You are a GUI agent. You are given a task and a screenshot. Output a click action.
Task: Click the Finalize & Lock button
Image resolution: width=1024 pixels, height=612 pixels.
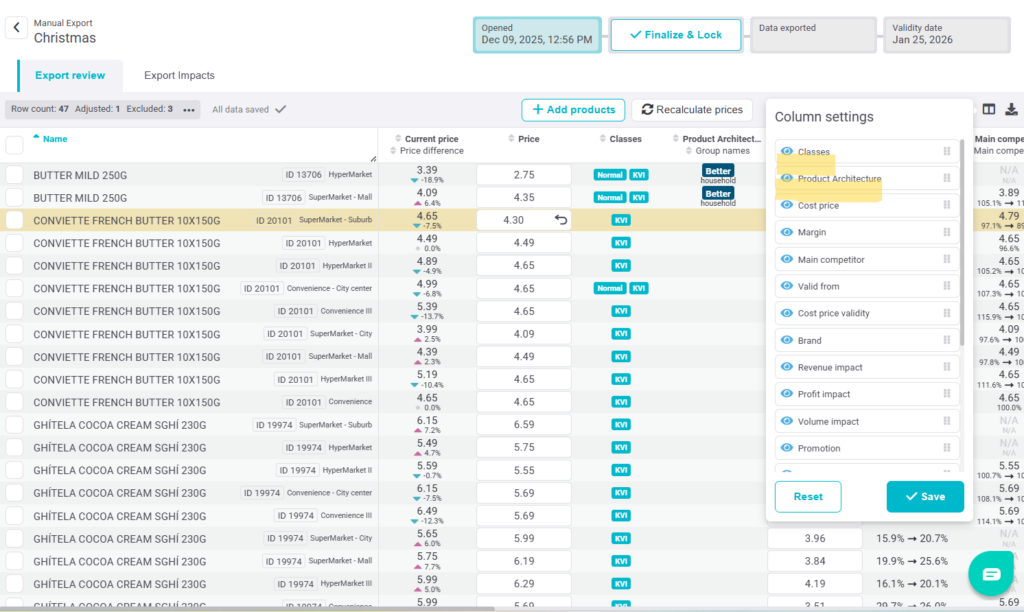click(x=676, y=35)
